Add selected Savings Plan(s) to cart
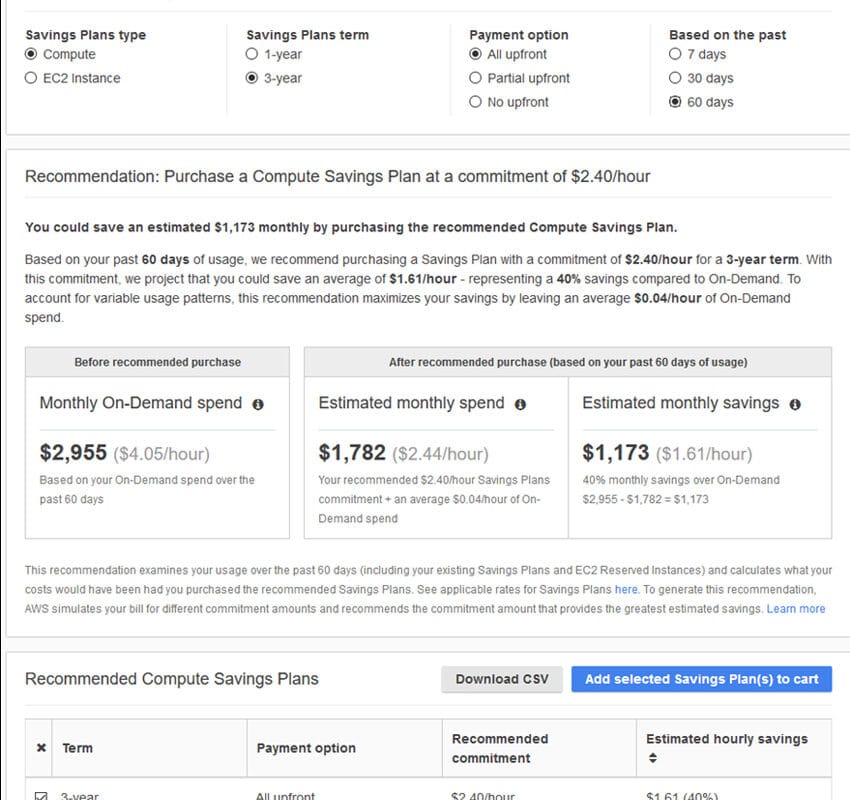This screenshot has height=800, width=850. (x=701, y=679)
